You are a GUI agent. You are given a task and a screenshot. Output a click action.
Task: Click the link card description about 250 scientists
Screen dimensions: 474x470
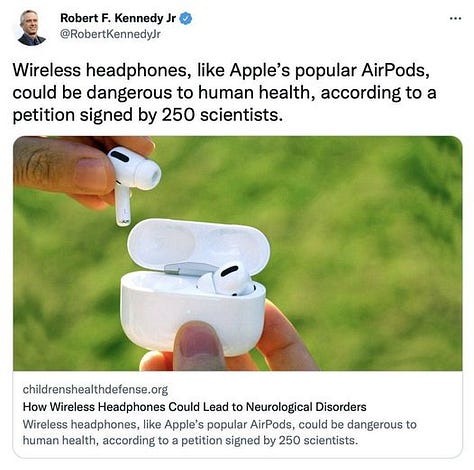pos(220,432)
